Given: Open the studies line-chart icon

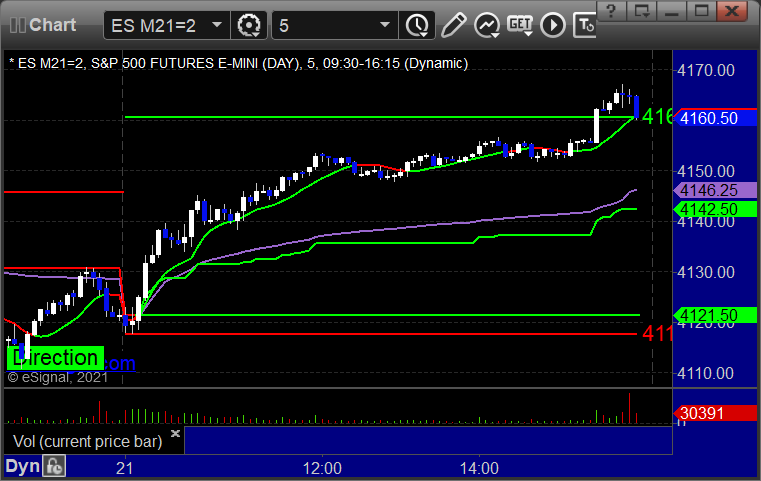Looking at the screenshot, I should pos(487,25).
